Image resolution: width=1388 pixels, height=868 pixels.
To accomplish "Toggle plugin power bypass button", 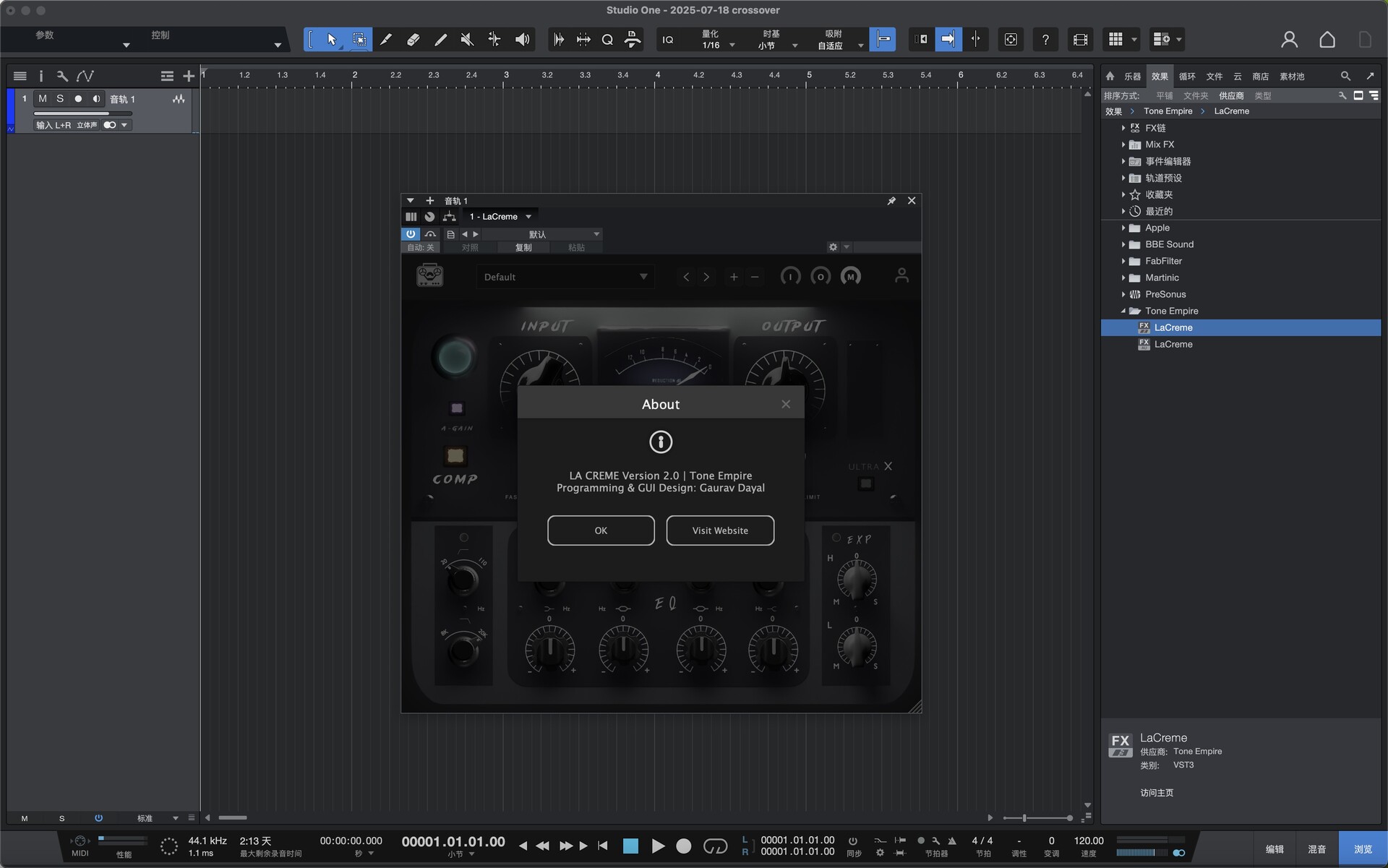I will [x=411, y=234].
